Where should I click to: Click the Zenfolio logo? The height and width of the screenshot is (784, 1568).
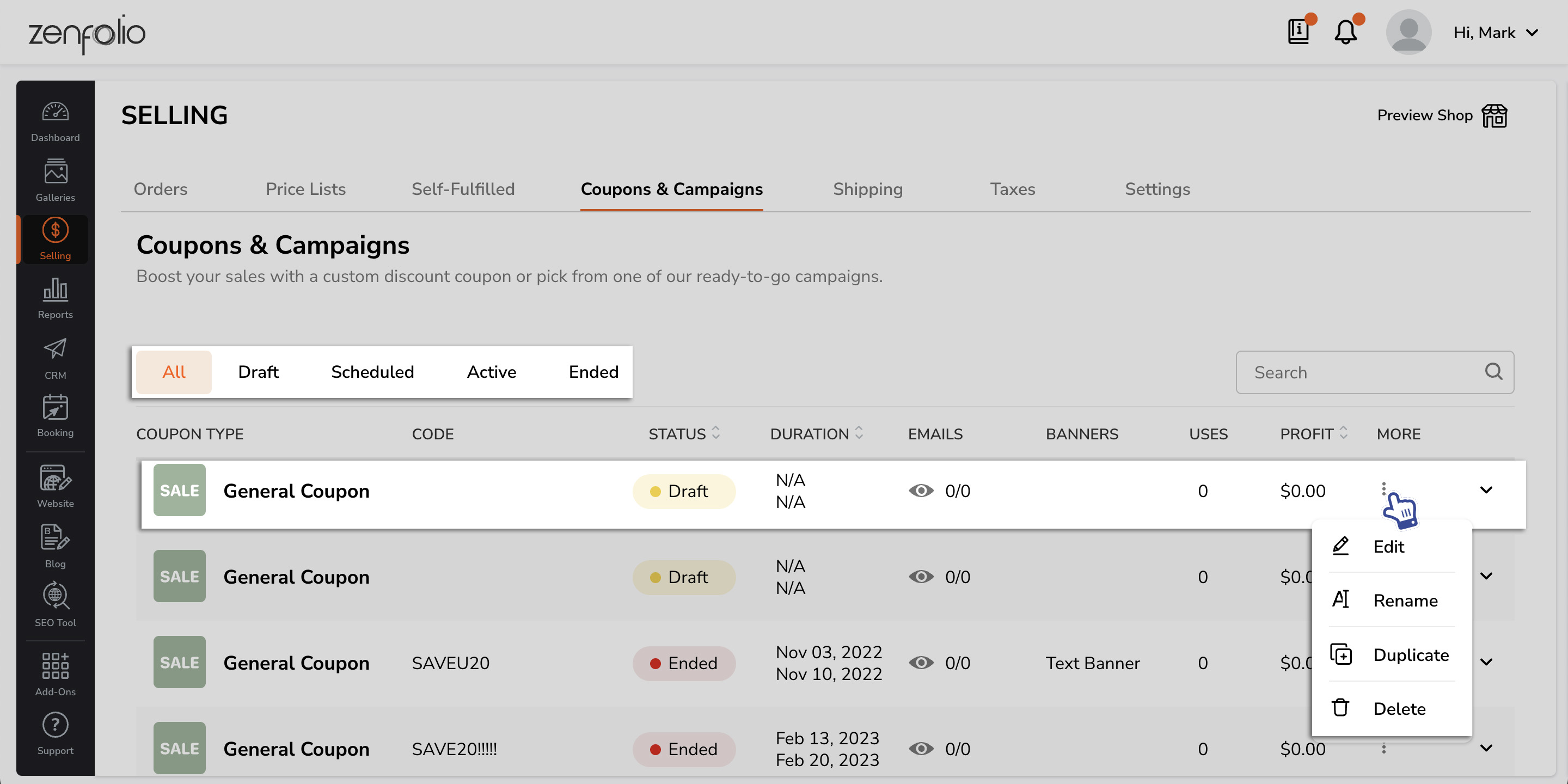coord(87,32)
